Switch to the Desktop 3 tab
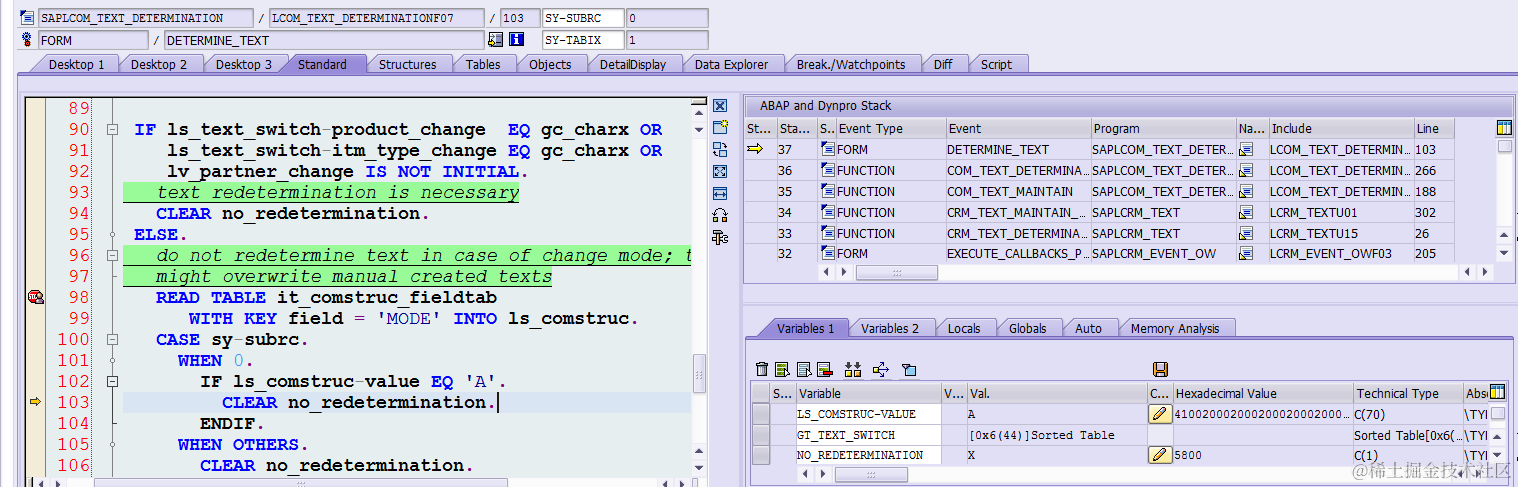The height and width of the screenshot is (487, 1518). coord(244,64)
